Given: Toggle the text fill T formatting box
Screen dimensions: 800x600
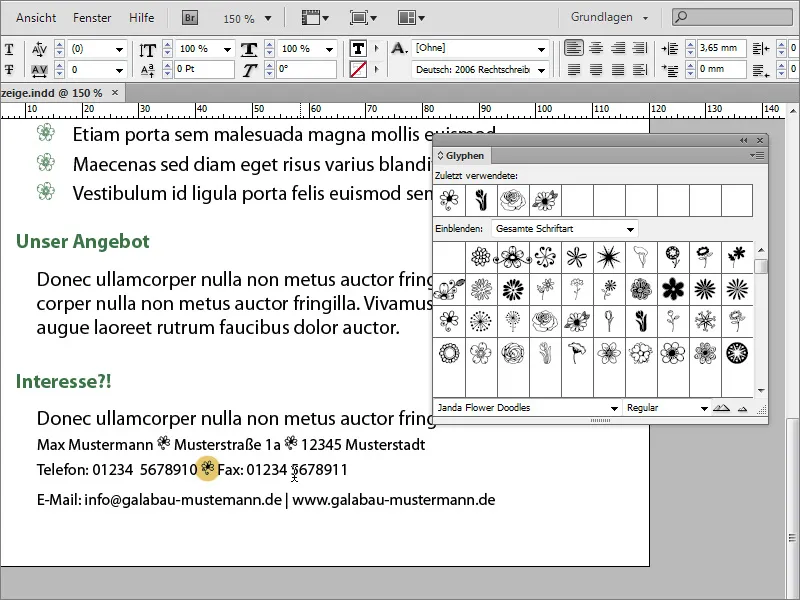Looking at the screenshot, I should click(x=358, y=48).
